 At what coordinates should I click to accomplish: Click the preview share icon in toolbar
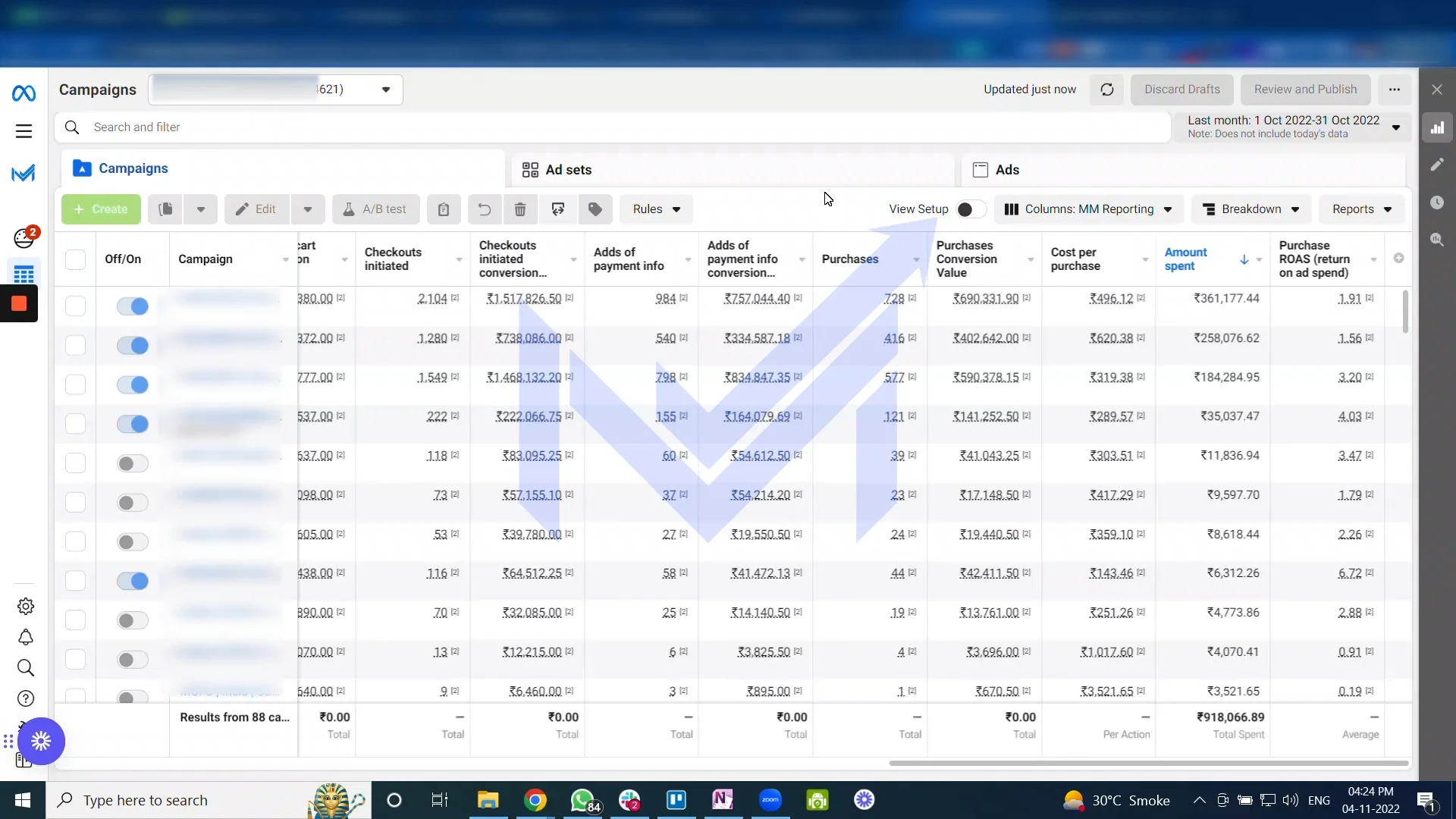pyautogui.click(x=558, y=209)
